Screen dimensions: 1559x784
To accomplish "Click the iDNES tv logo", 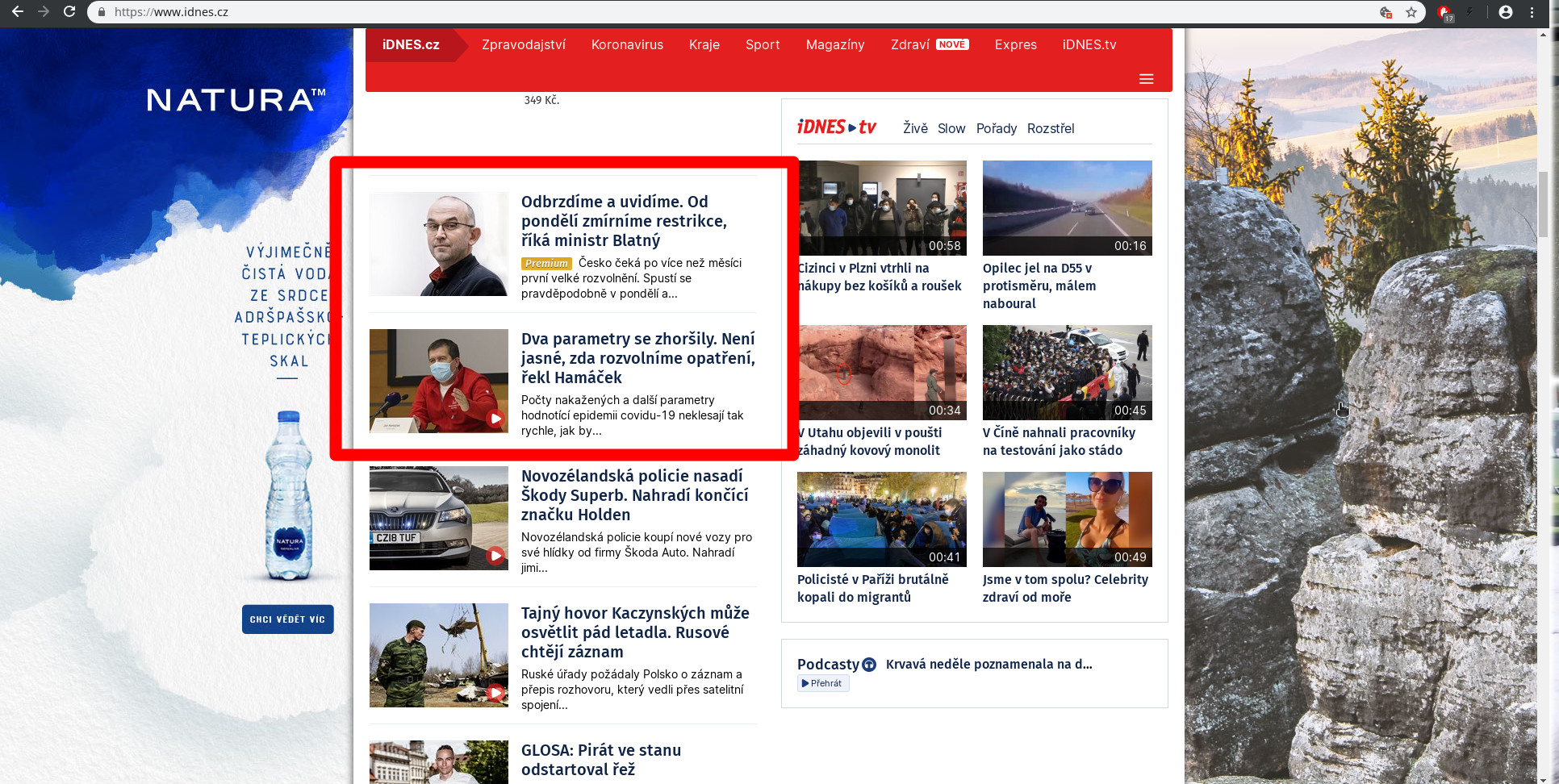I will (836, 127).
